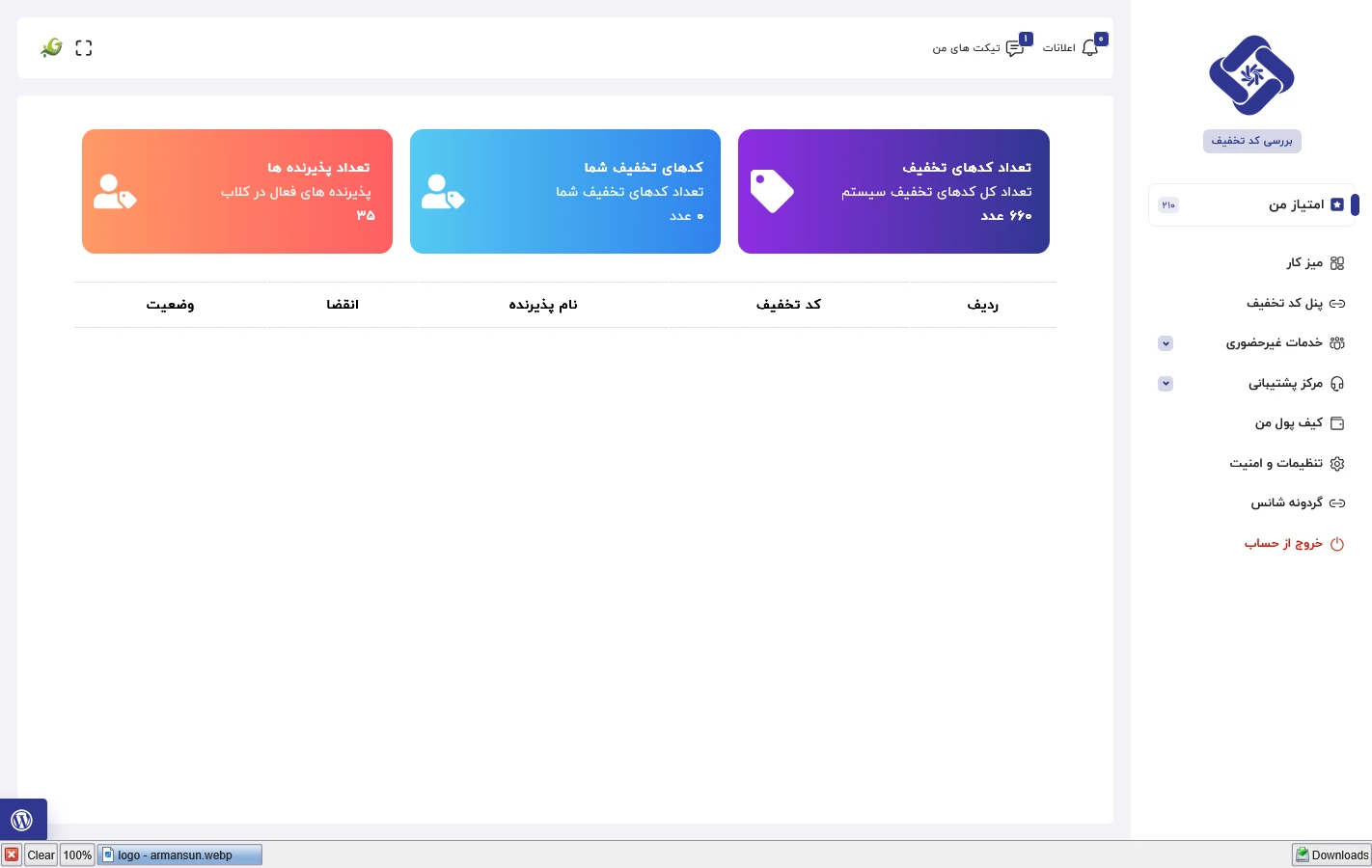
Task: Click the notifications bell icon
Action: click(1090, 48)
